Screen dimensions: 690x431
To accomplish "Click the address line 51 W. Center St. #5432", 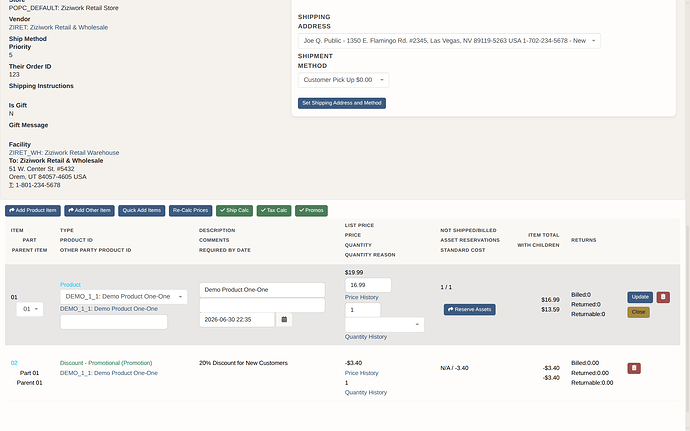I will pos(41,169).
